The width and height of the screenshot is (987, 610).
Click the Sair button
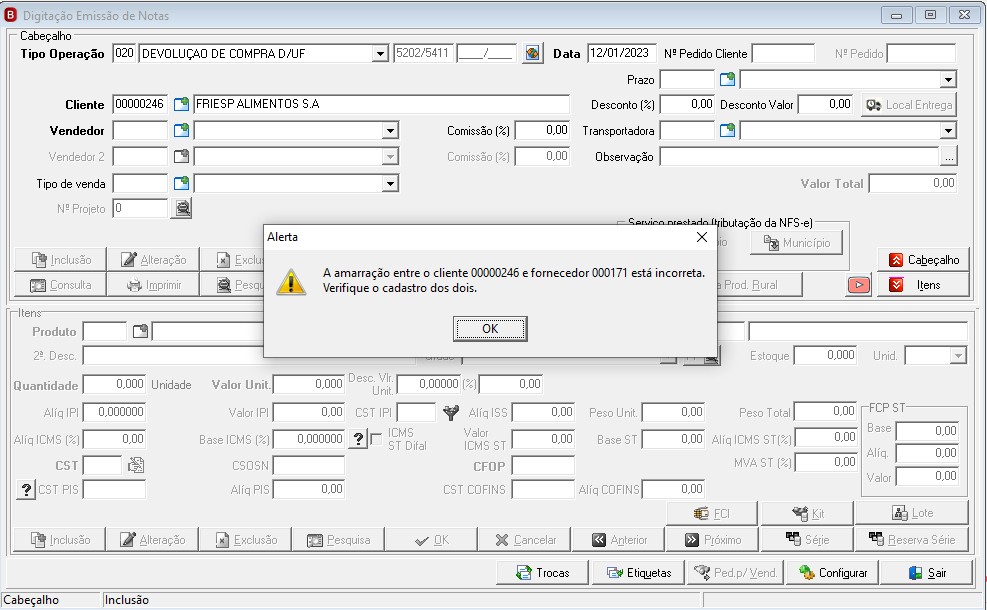tap(925, 573)
